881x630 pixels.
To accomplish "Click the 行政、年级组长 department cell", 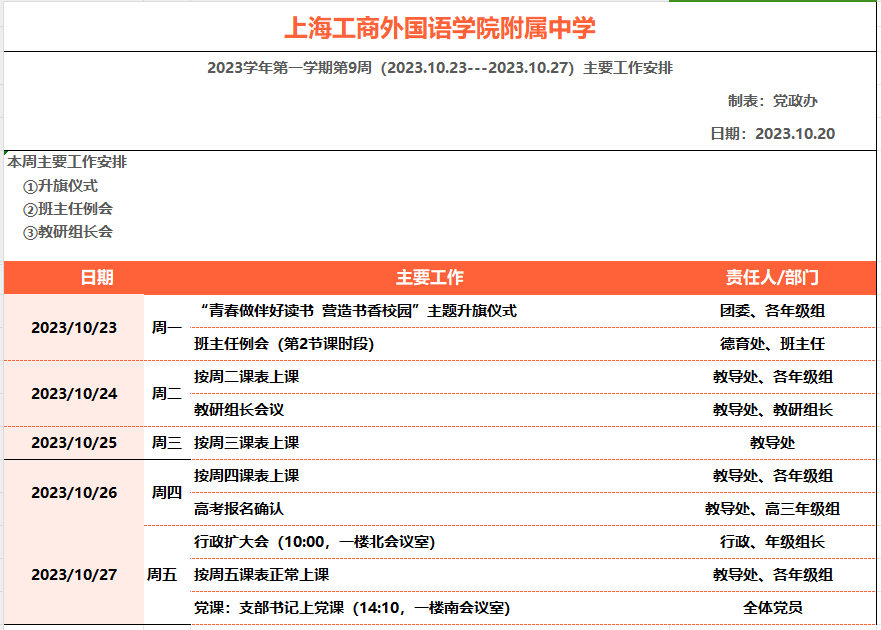I will click(x=772, y=542).
